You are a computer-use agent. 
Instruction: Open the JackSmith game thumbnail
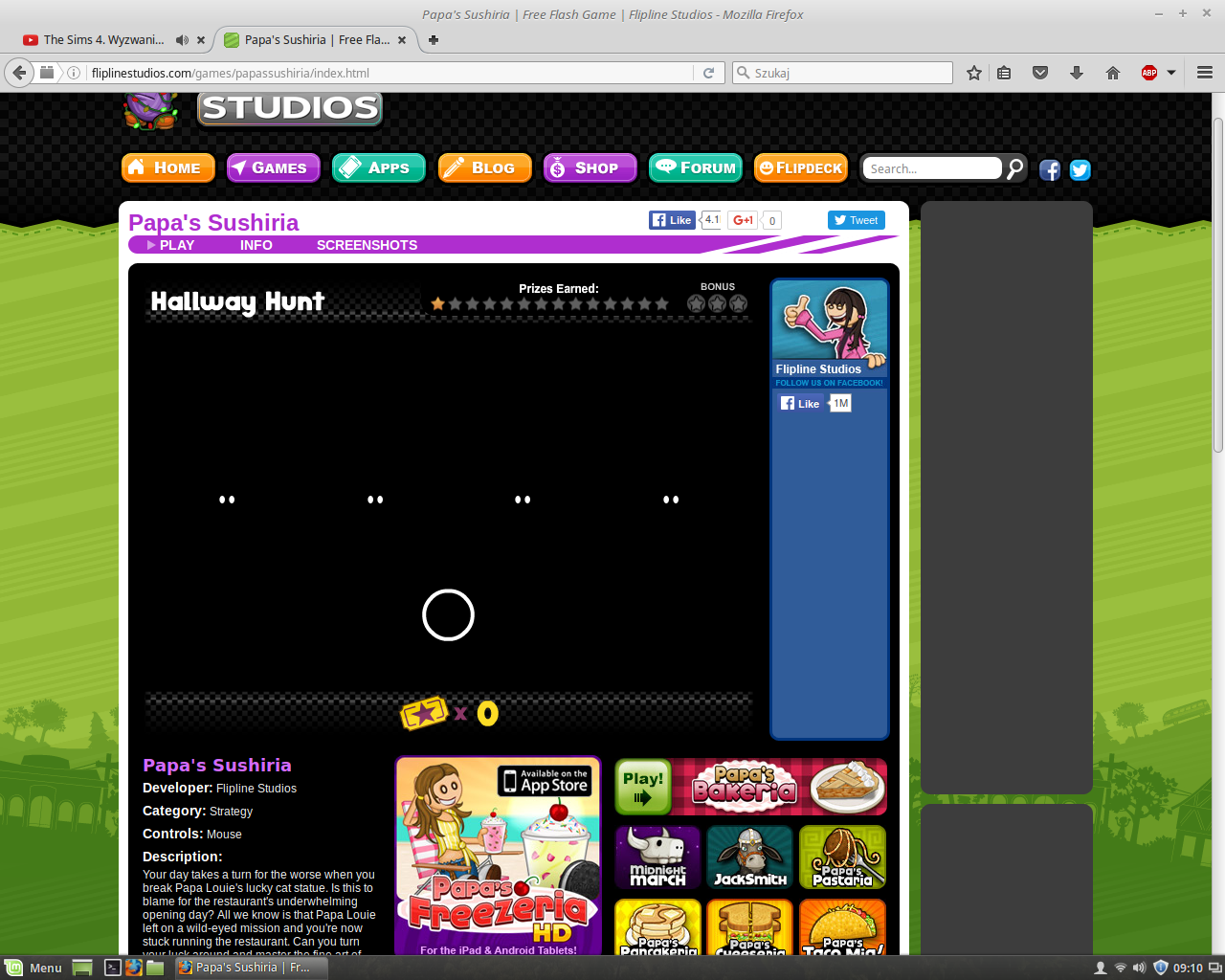click(750, 857)
